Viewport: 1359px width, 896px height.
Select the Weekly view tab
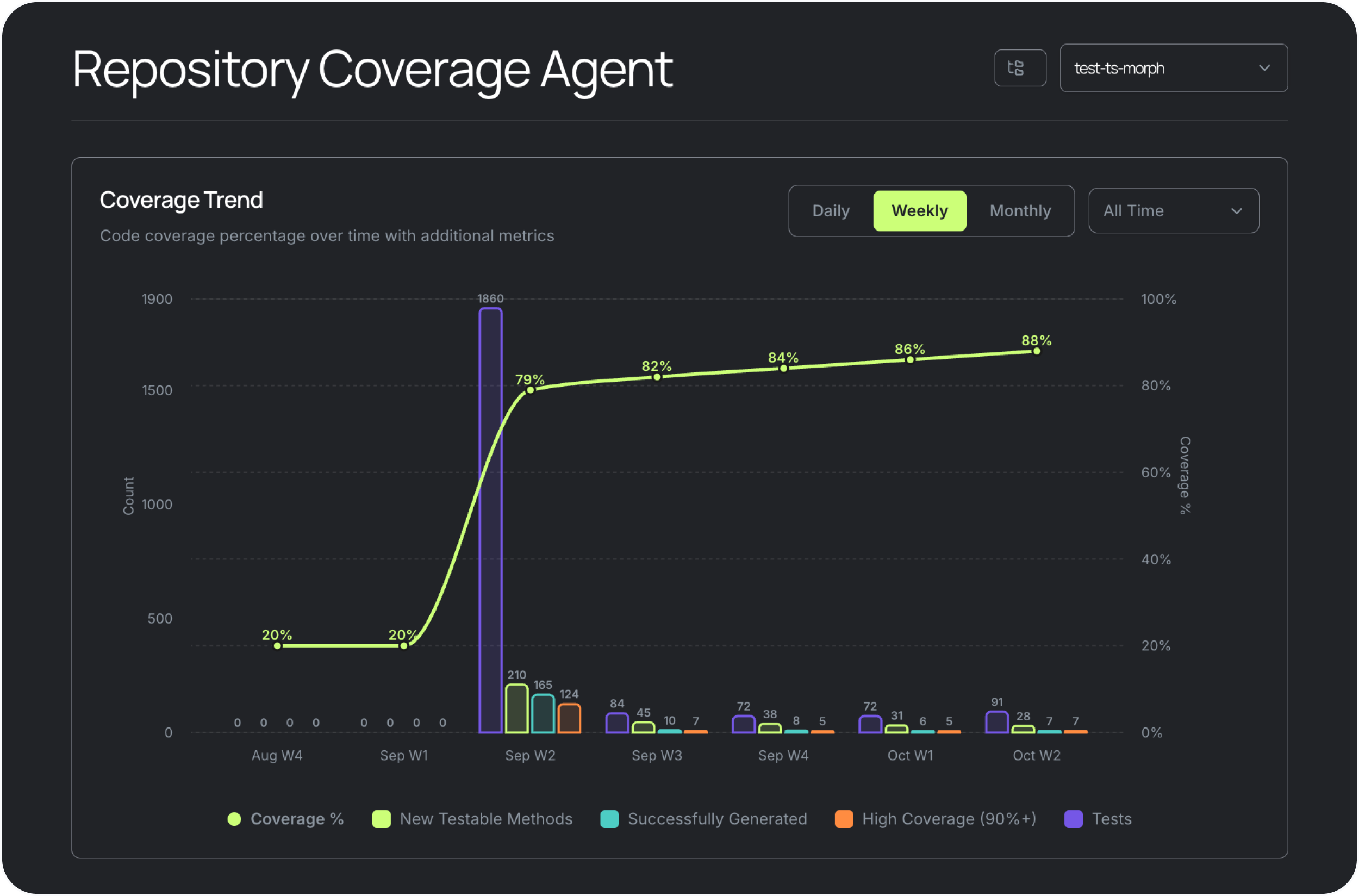(919, 210)
